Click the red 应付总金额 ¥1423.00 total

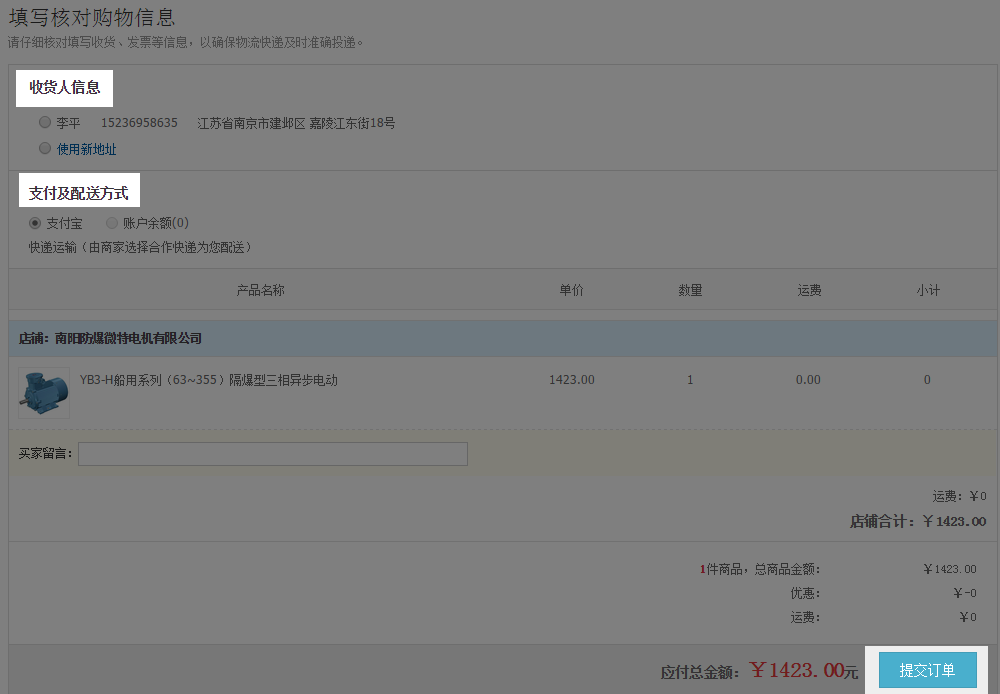click(x=803, y=671)
